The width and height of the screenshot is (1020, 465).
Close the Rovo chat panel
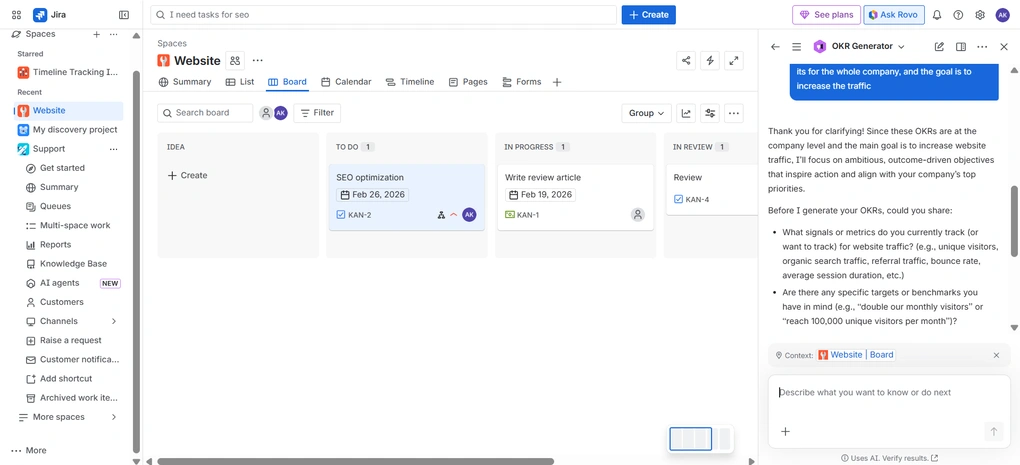[x=1004, y=47]
